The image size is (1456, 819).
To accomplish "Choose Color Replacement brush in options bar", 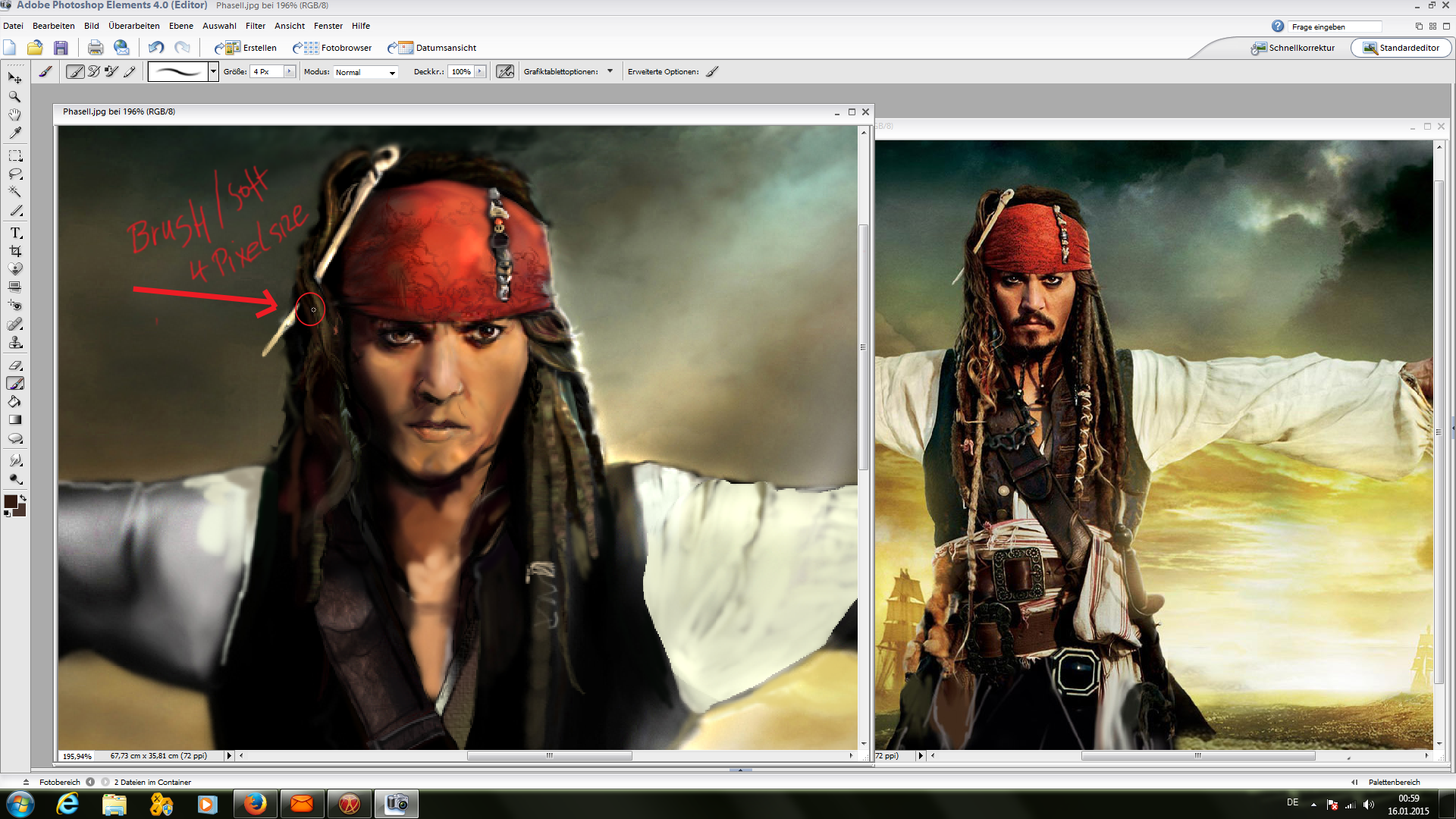I will coord(111,71).
